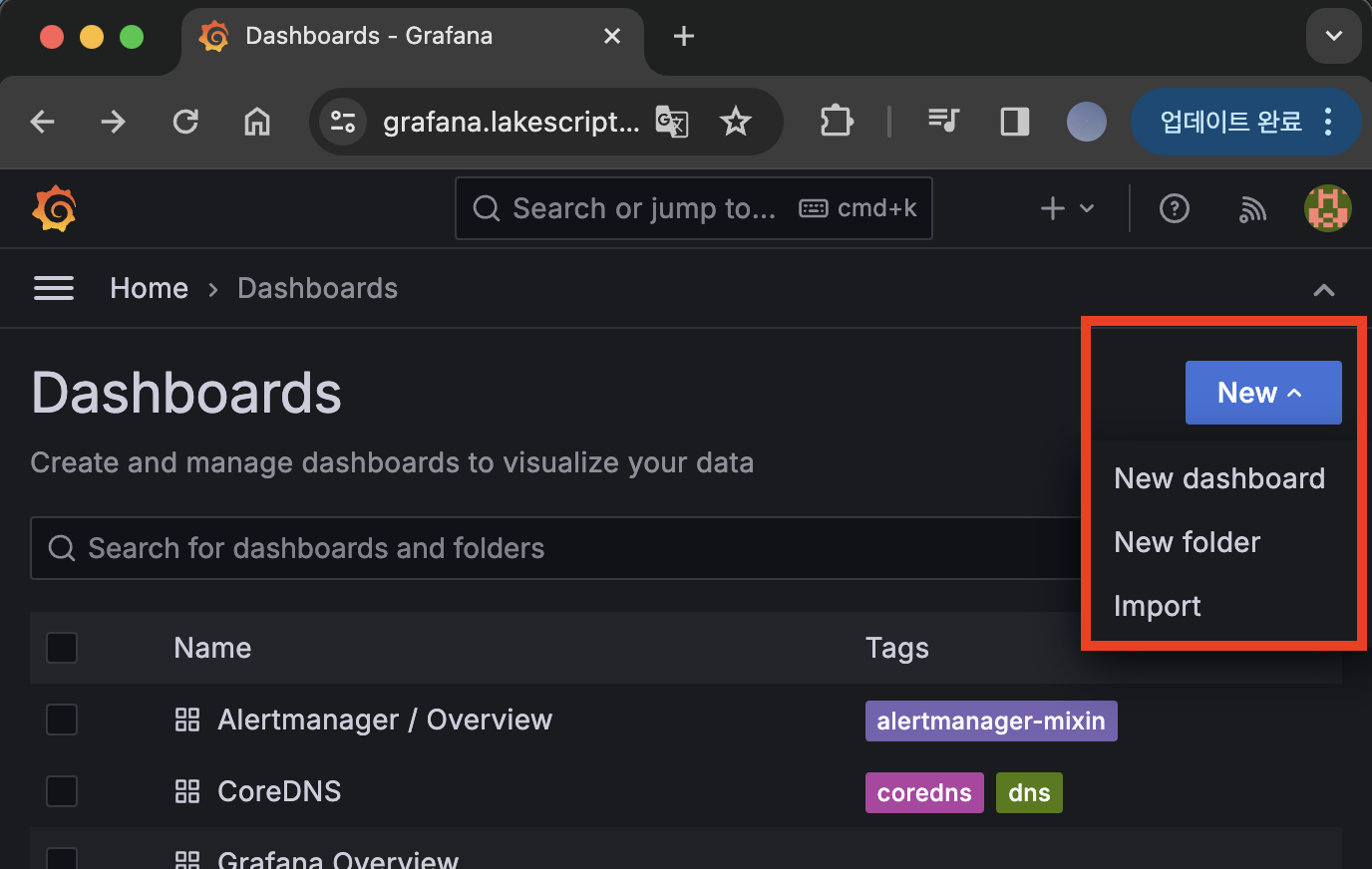Image resolution: width=1372 pixels, height=869 pixels.
Task: Click the browser back arrow
Action: (x=43, y=122)
